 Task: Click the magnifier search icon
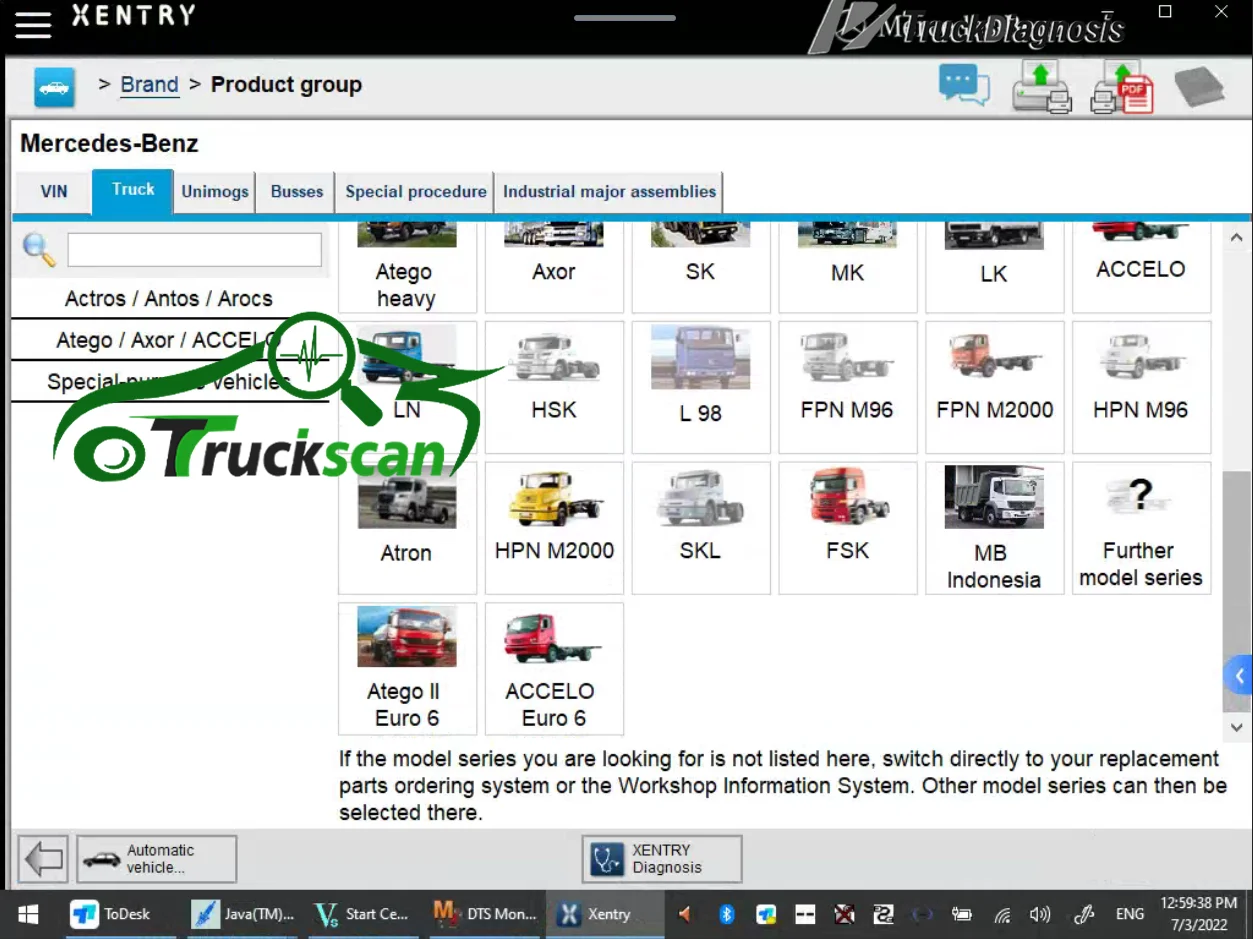click(39, 250)
